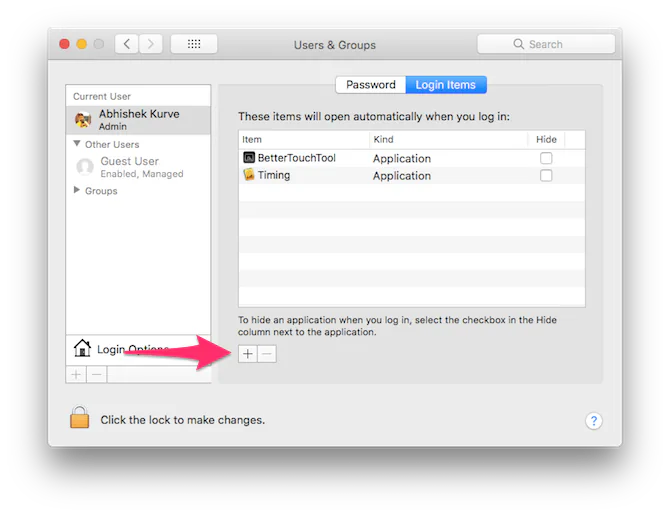Viewport: 670px width, 515px height.
Task: Select Guest User in sidebar
Action: (x=138, y=167)
